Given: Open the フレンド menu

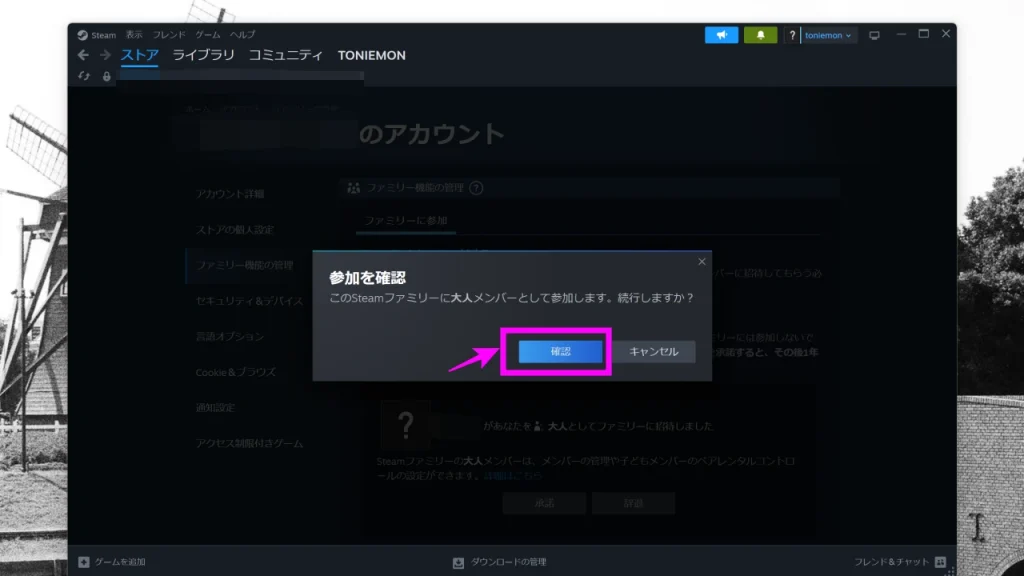Looking at the screenshot, I should pos(169,35).
